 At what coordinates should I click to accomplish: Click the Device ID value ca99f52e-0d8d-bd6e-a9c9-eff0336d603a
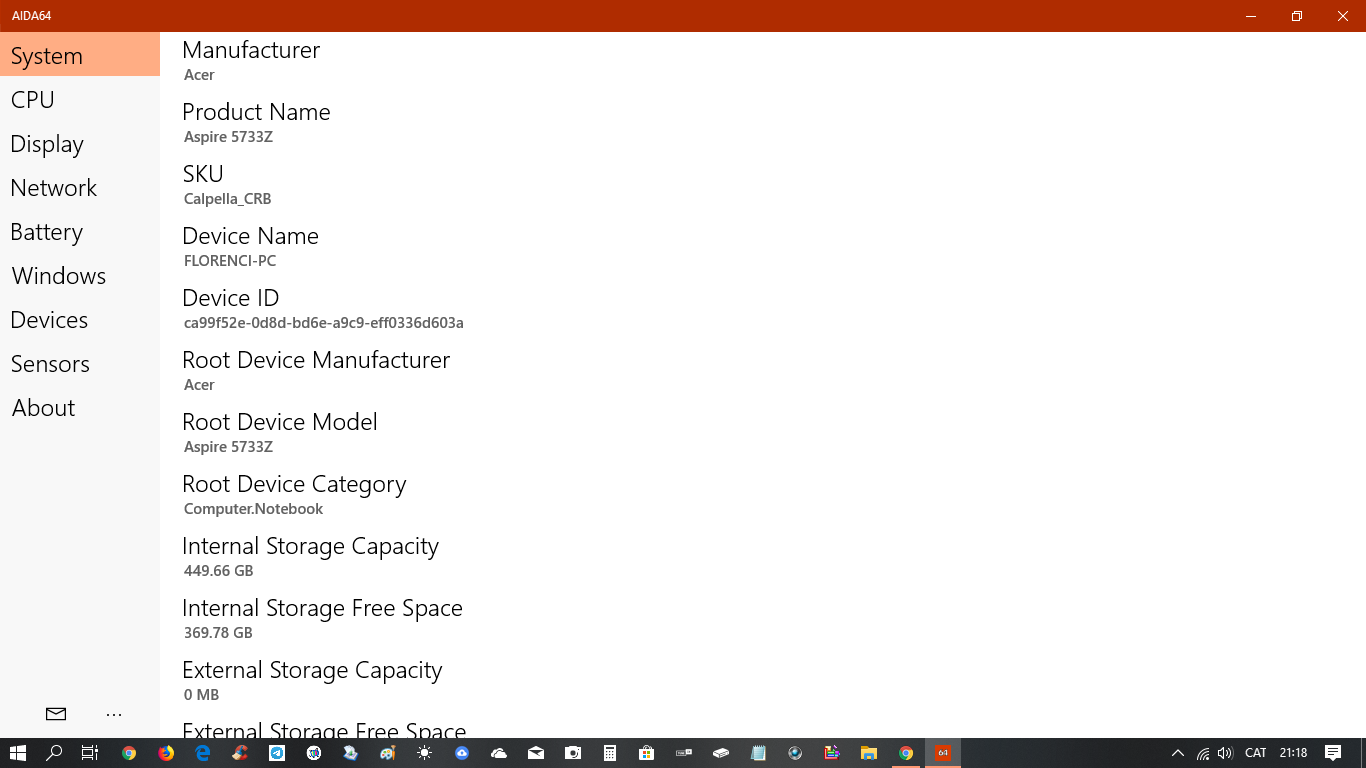324,323
